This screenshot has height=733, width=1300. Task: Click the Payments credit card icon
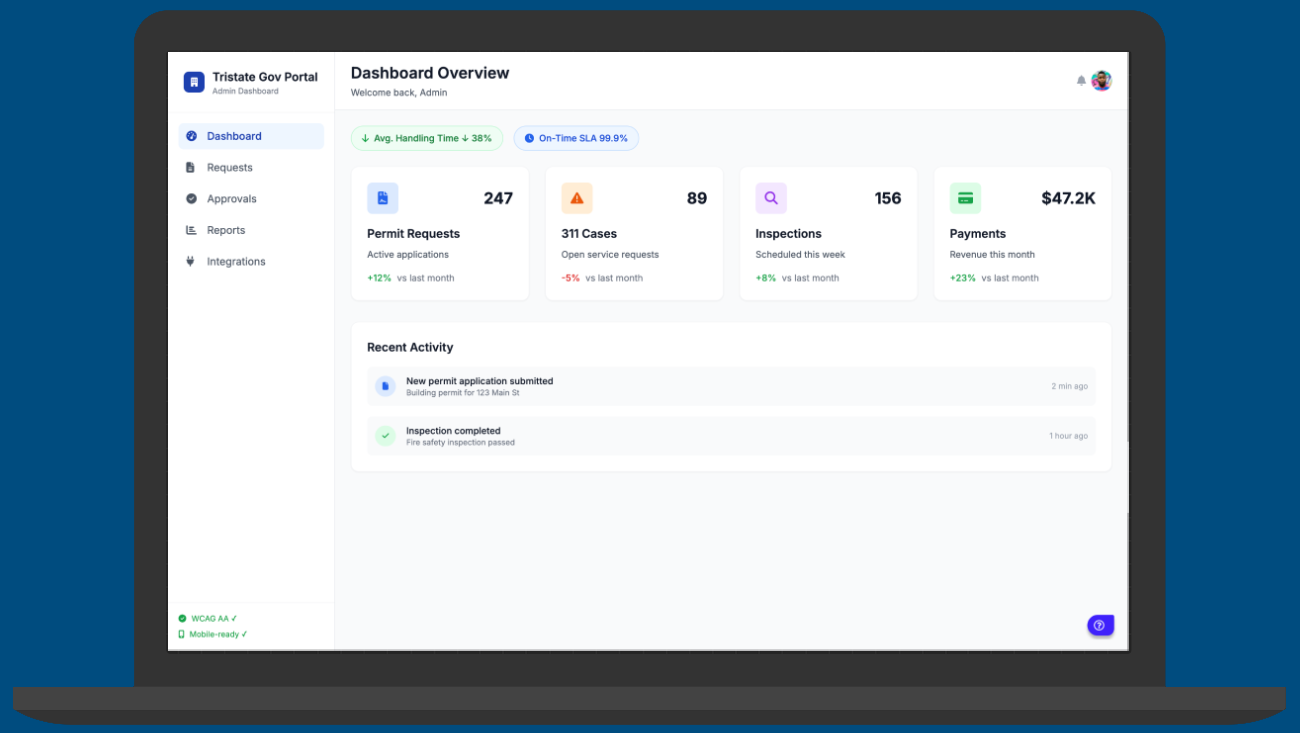(x=965, y=198)
